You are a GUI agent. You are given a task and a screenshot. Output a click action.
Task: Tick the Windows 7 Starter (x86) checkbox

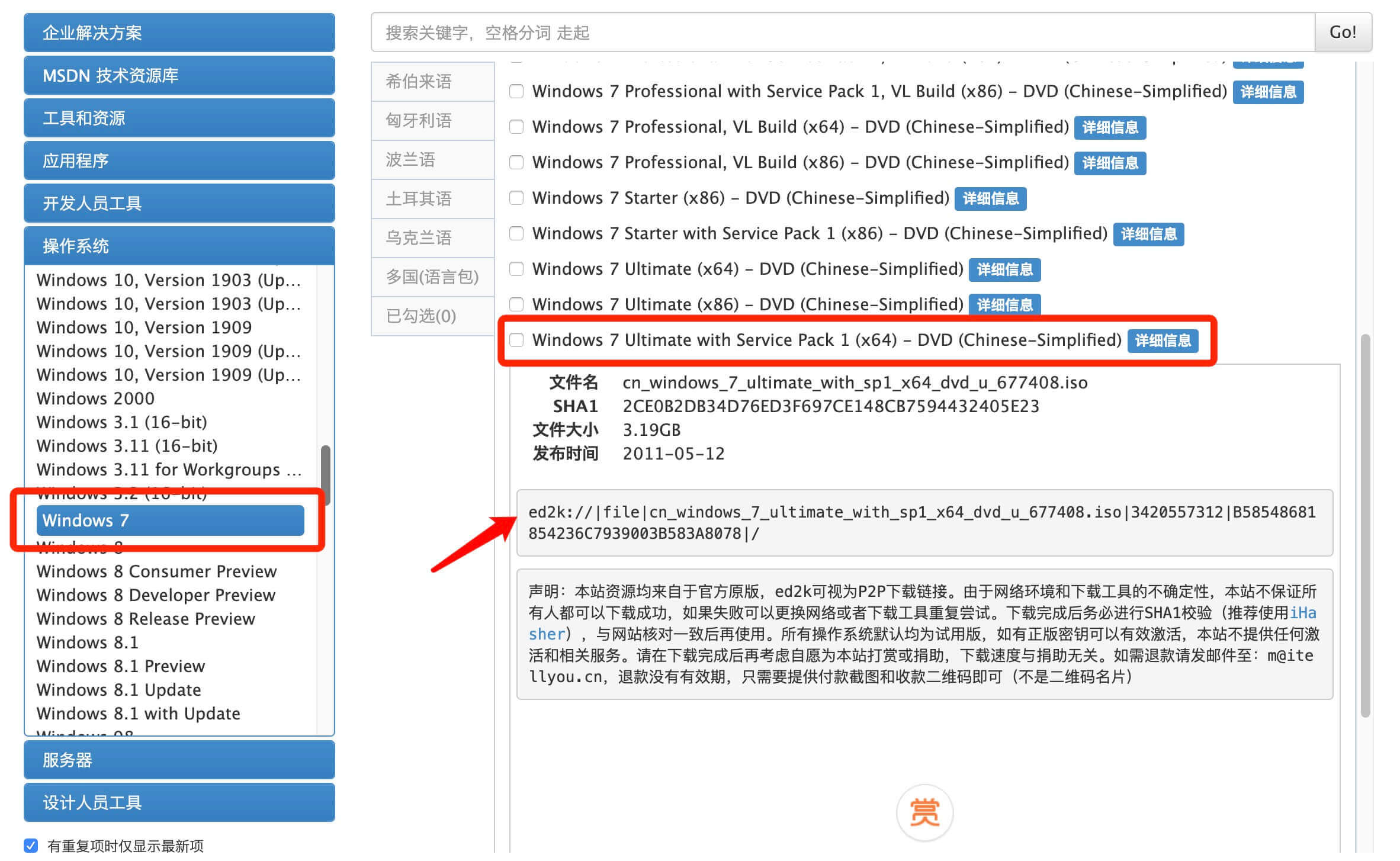tap(516, 198)
